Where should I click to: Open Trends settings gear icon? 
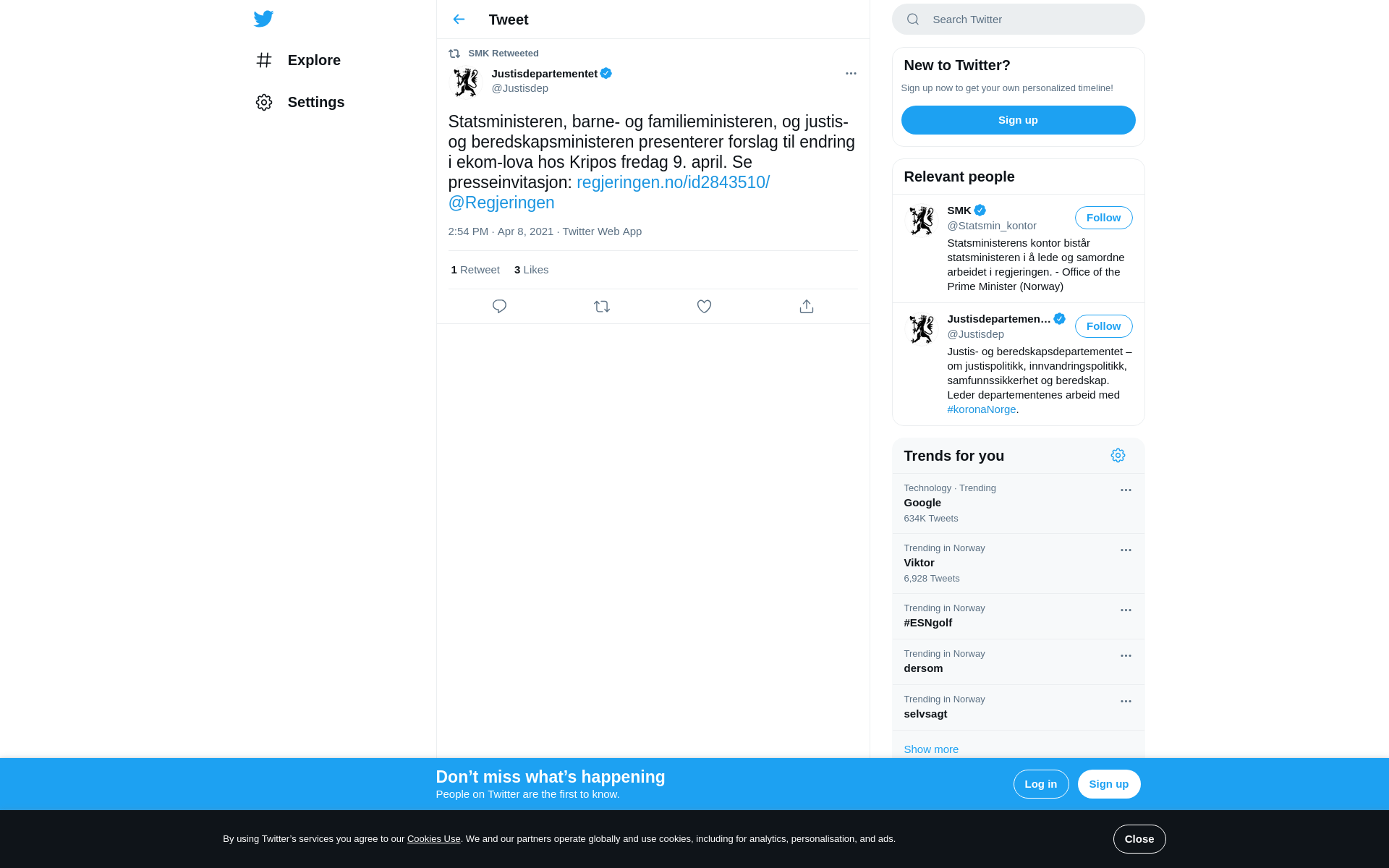(1118, 456)
